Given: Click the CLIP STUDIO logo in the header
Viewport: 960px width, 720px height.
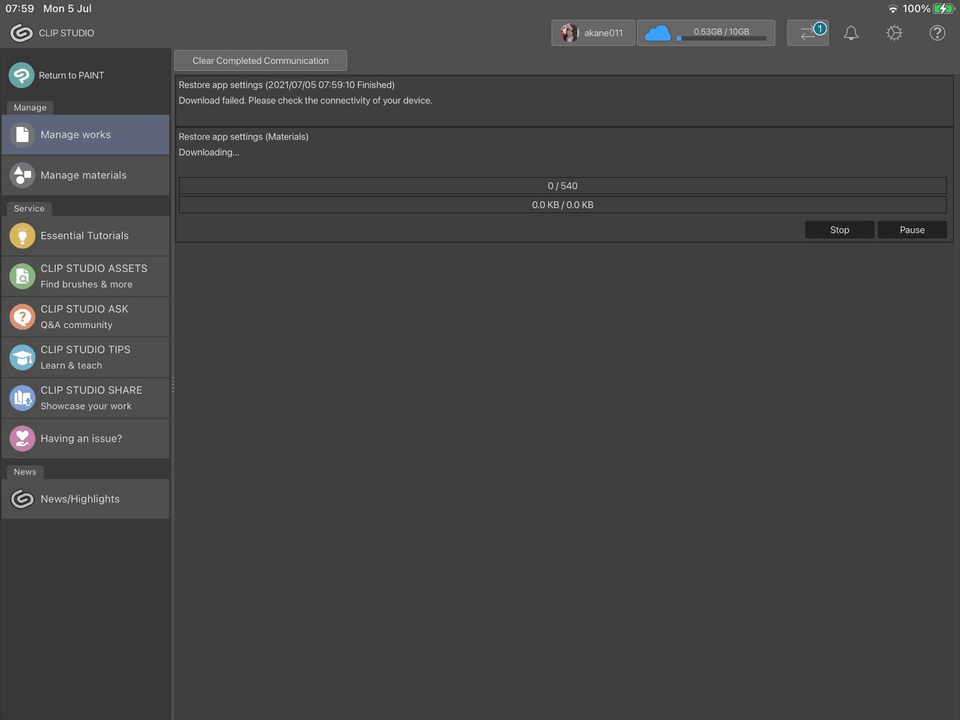Looking at the screenshot, I should pos(21,33).
